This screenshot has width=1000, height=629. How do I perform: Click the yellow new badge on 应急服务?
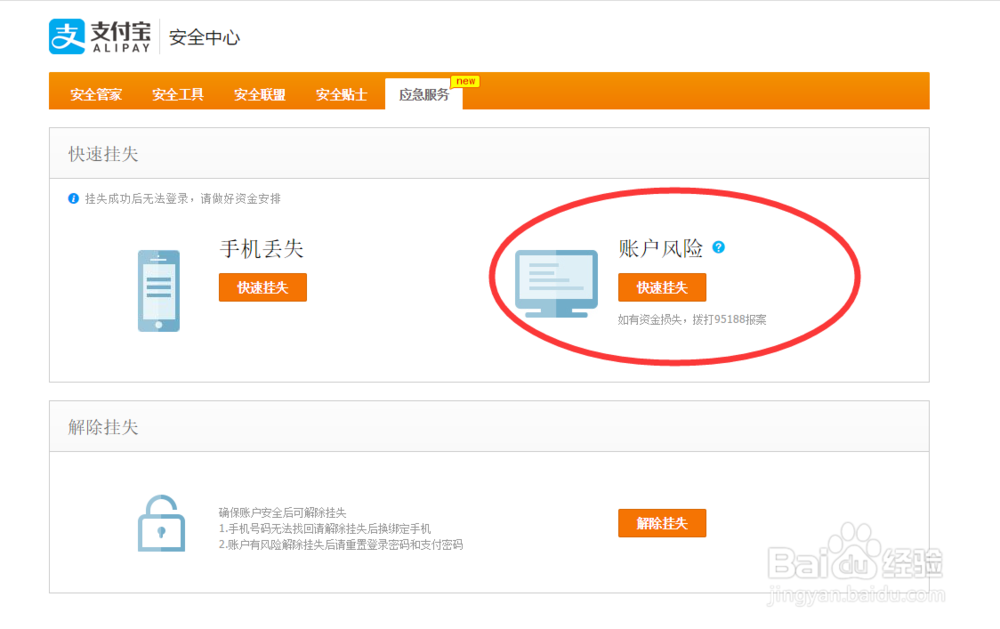tap(464, 81)
